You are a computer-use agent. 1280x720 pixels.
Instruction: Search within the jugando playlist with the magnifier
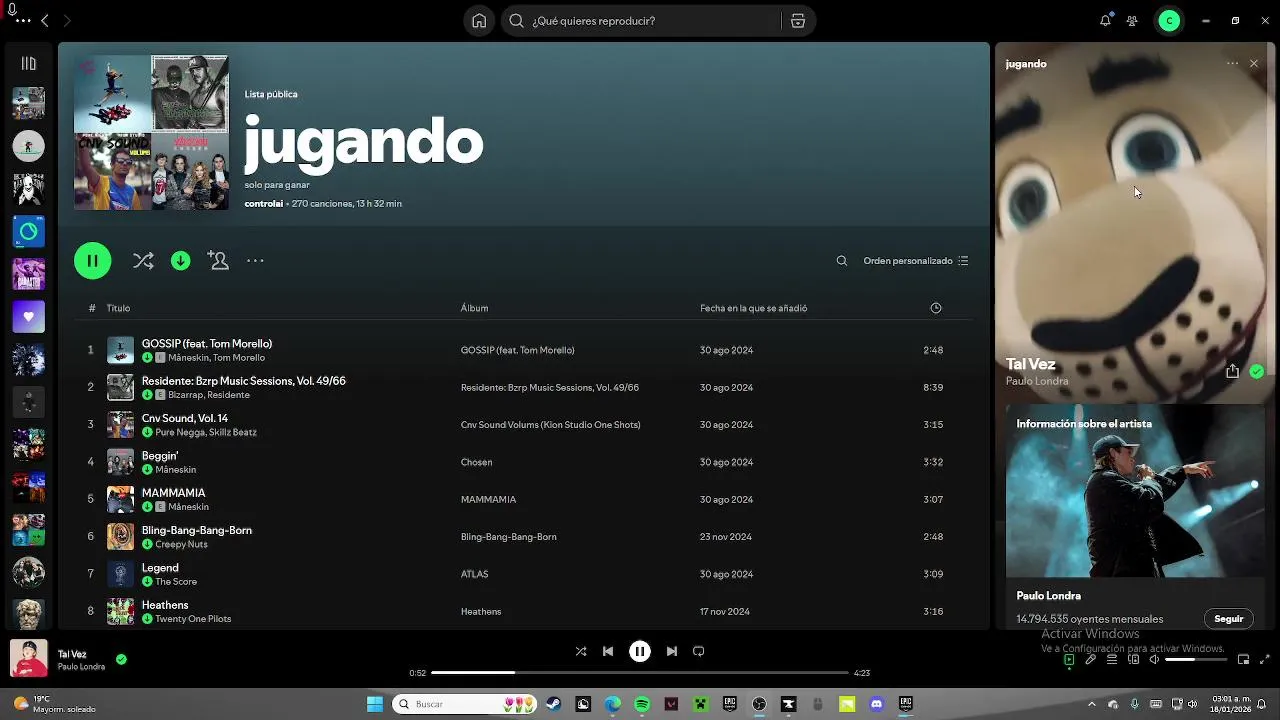842,261
